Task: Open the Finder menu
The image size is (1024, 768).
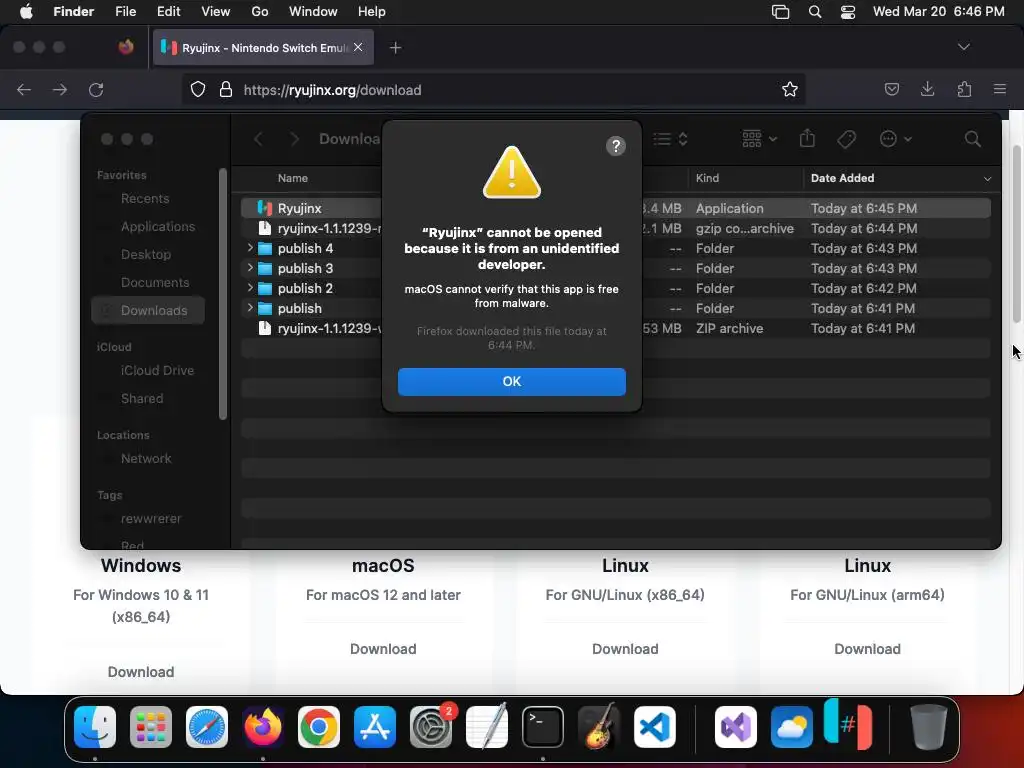Action: (x=73, y=12)
